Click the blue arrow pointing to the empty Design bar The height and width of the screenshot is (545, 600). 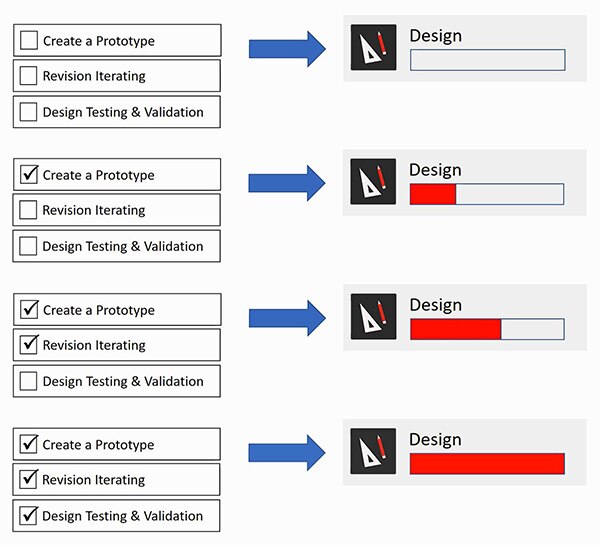point(287,47)
